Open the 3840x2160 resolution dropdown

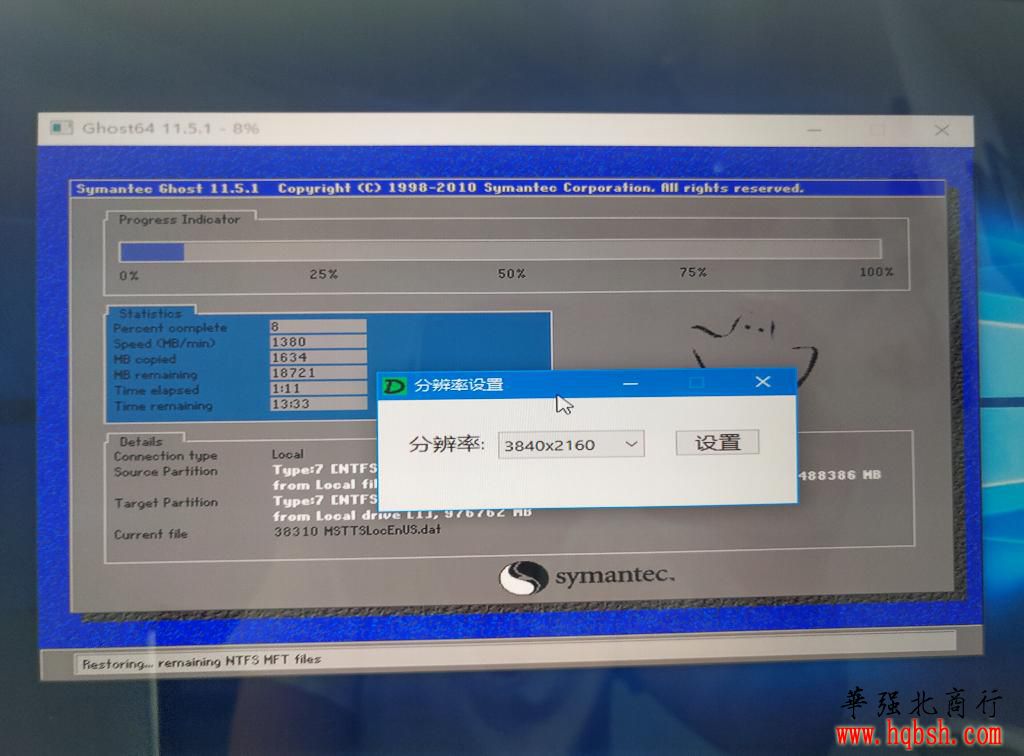click(x=571, y=445)
